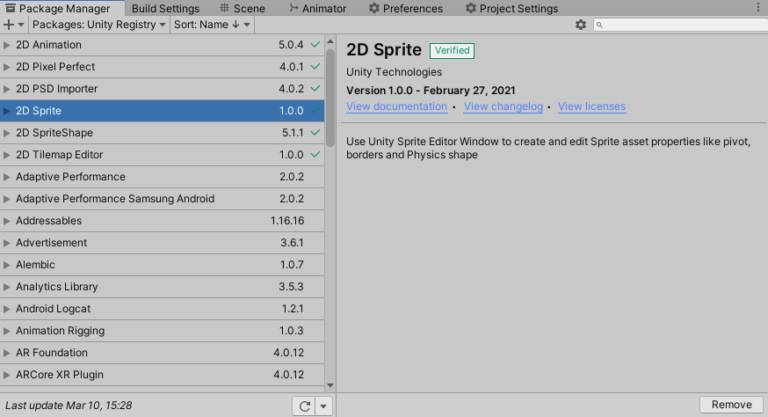The height and width of the screenshot is (417, 768).
Task: Open the View changelog link
Action: [503, 106]
